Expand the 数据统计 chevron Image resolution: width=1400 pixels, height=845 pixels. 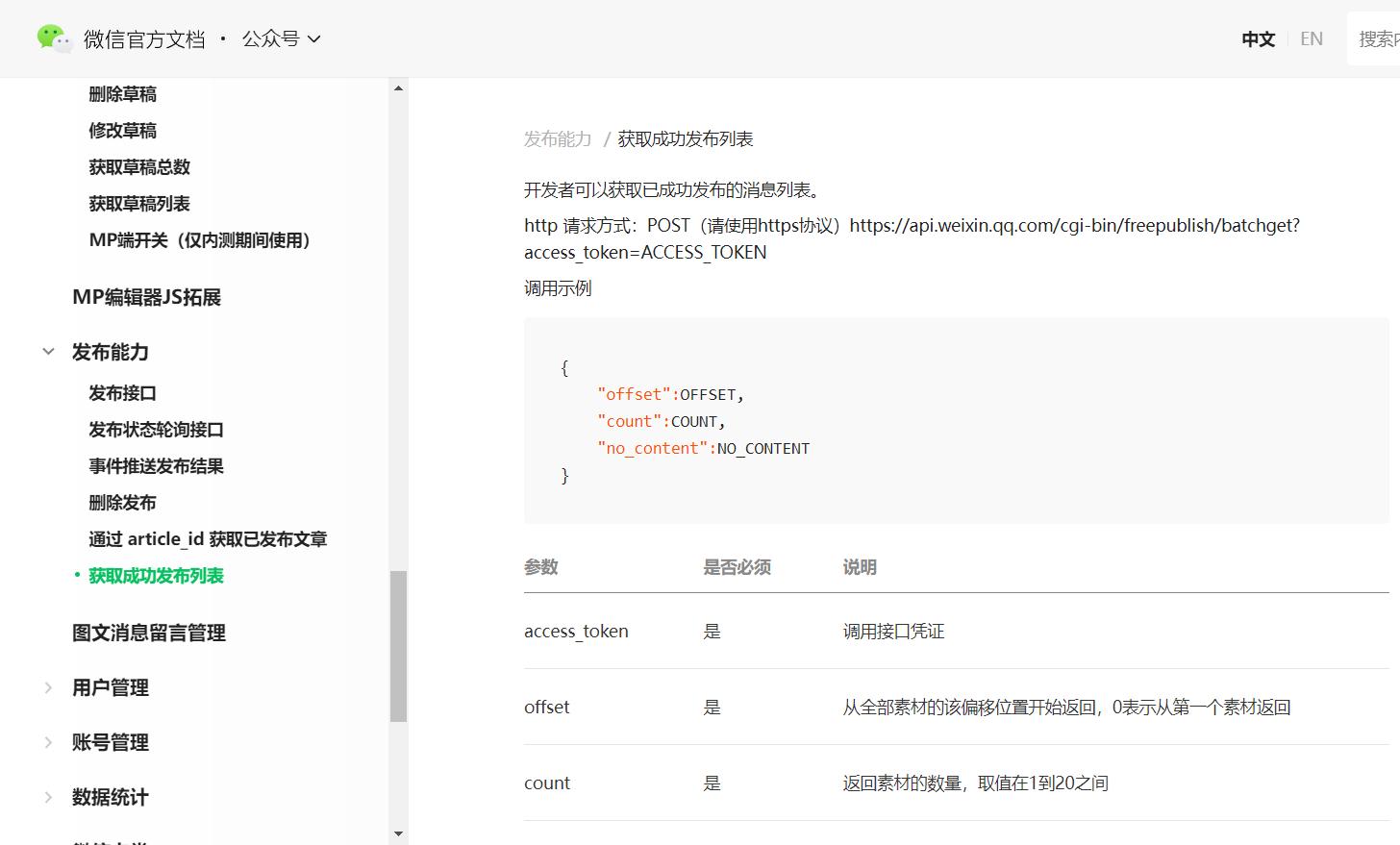[48, 797]
